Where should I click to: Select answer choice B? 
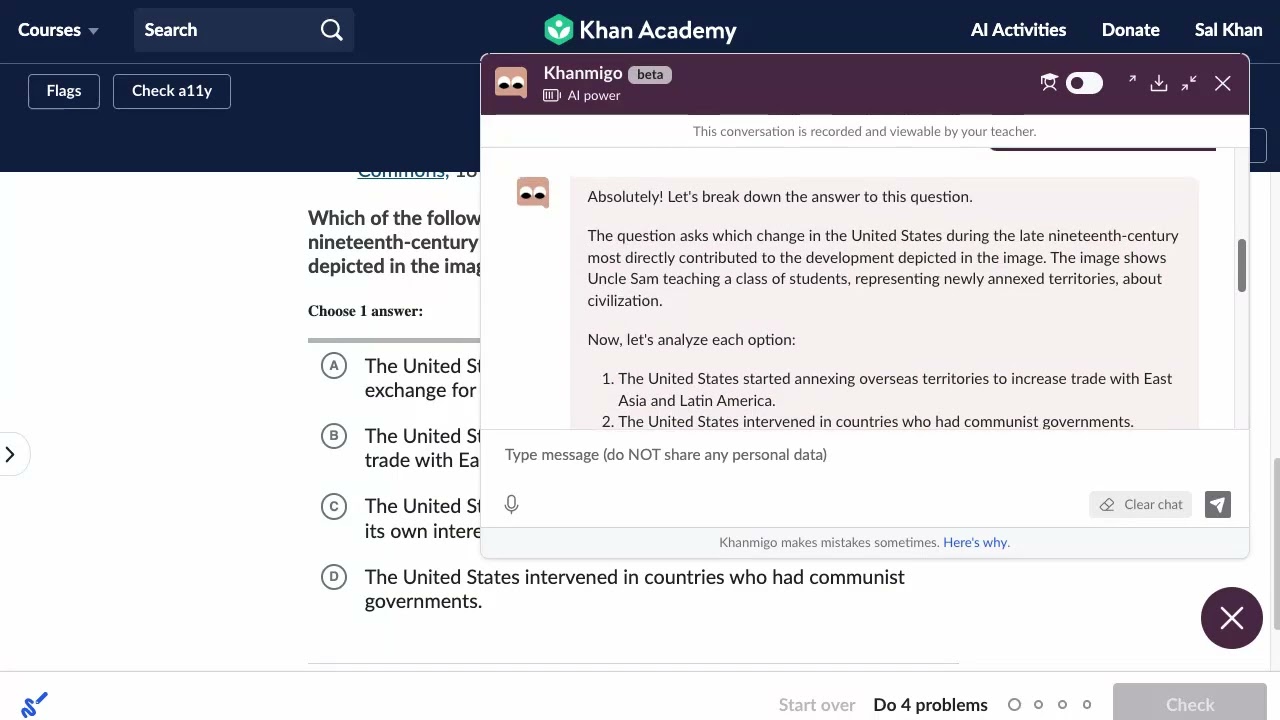[334, 436]
